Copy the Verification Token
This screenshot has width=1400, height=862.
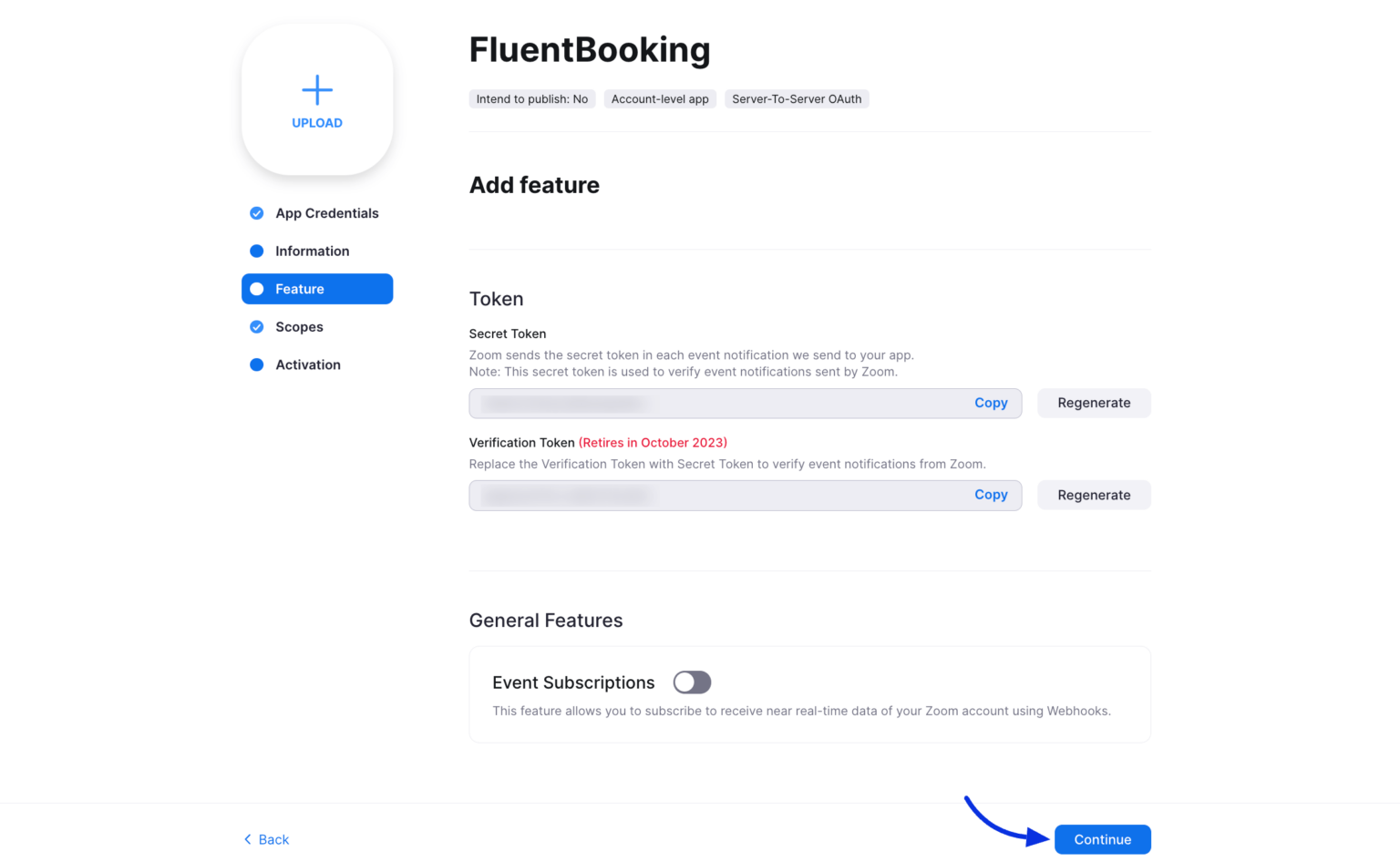(991, 495)
